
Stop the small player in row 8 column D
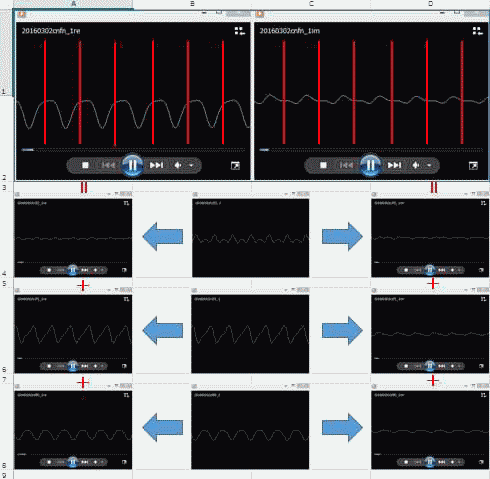406,462
